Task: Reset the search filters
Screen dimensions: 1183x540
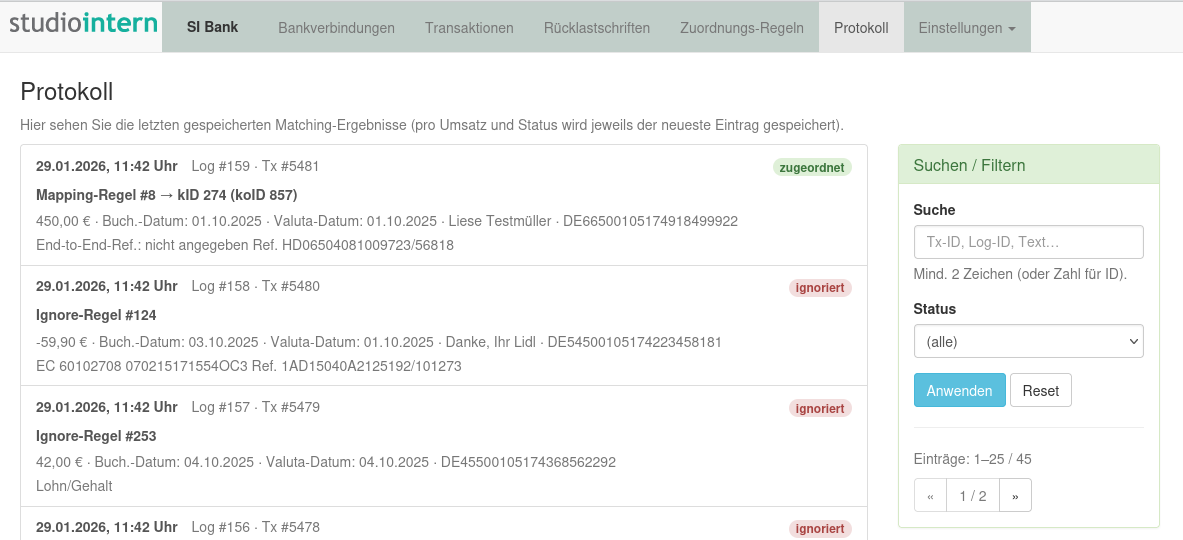Action: pos(1040,391)
